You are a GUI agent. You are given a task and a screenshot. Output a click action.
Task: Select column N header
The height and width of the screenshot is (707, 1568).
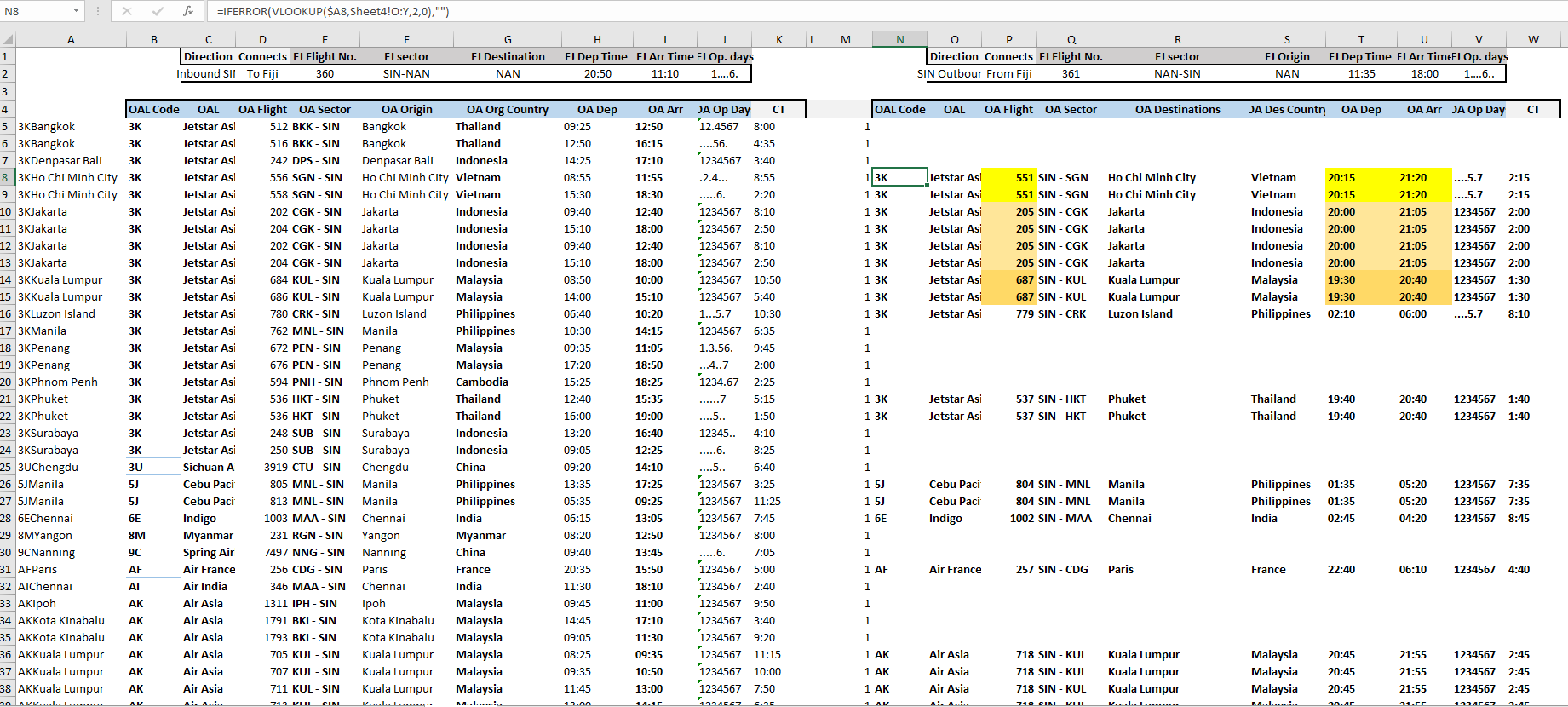899,39
